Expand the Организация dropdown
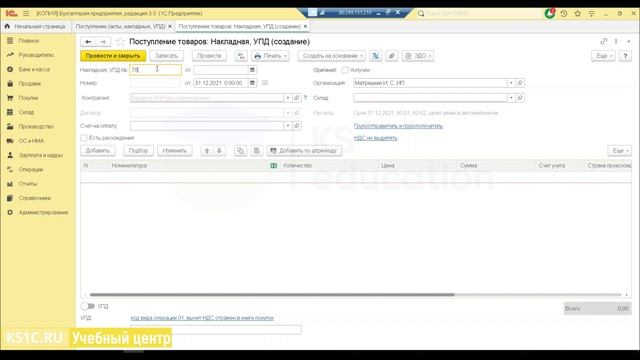The width and height of the screenshot is (640, 360). point(511,83)
